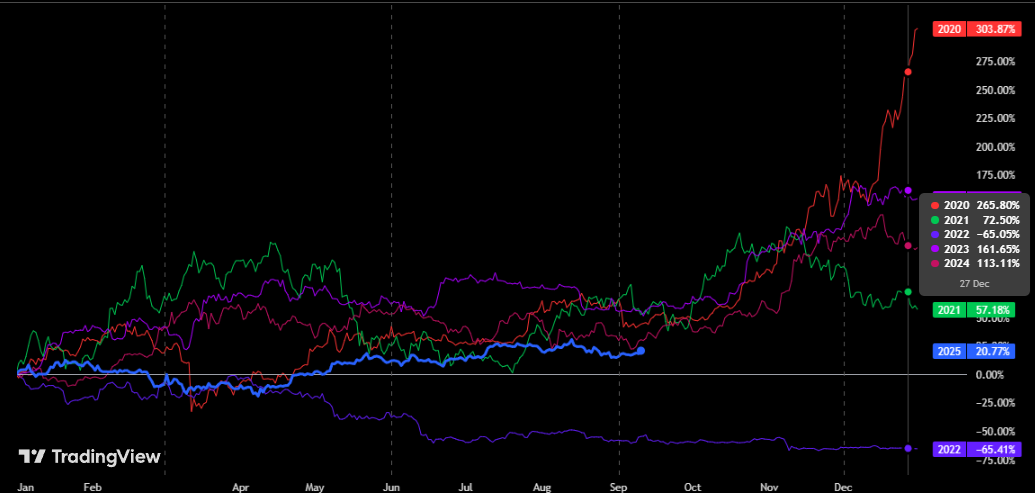1035x493 pixels.
Task: Click the blue 2025 line endpoint dot
Action: [640, 350]
